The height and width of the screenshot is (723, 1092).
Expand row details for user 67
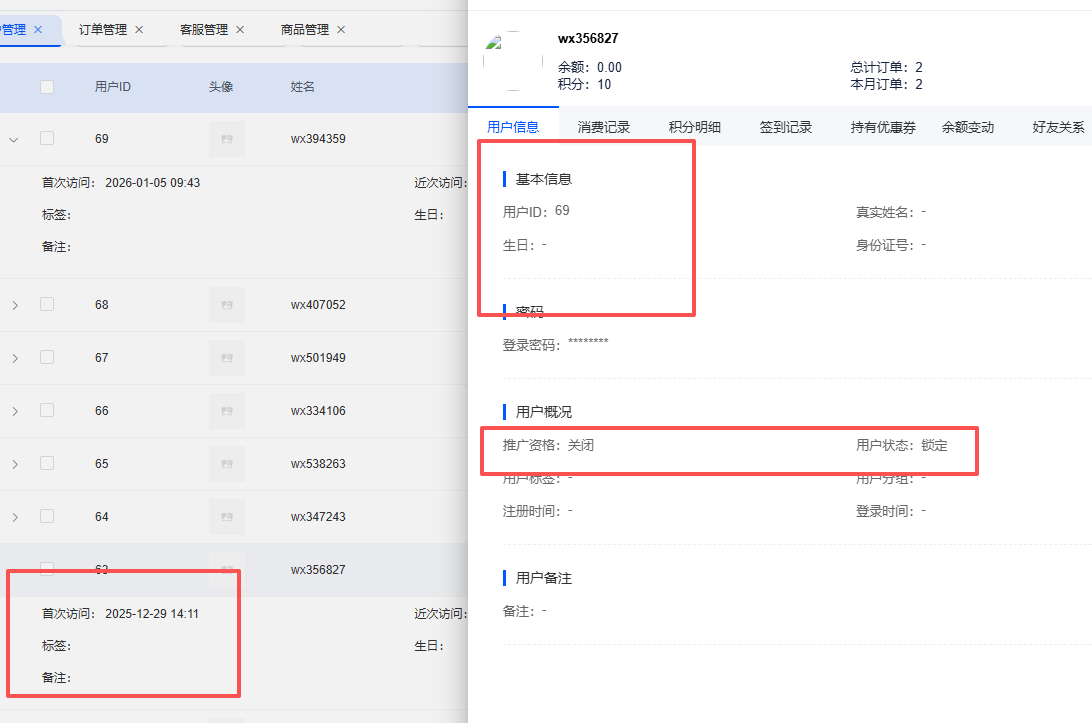(x=14, y=358)
